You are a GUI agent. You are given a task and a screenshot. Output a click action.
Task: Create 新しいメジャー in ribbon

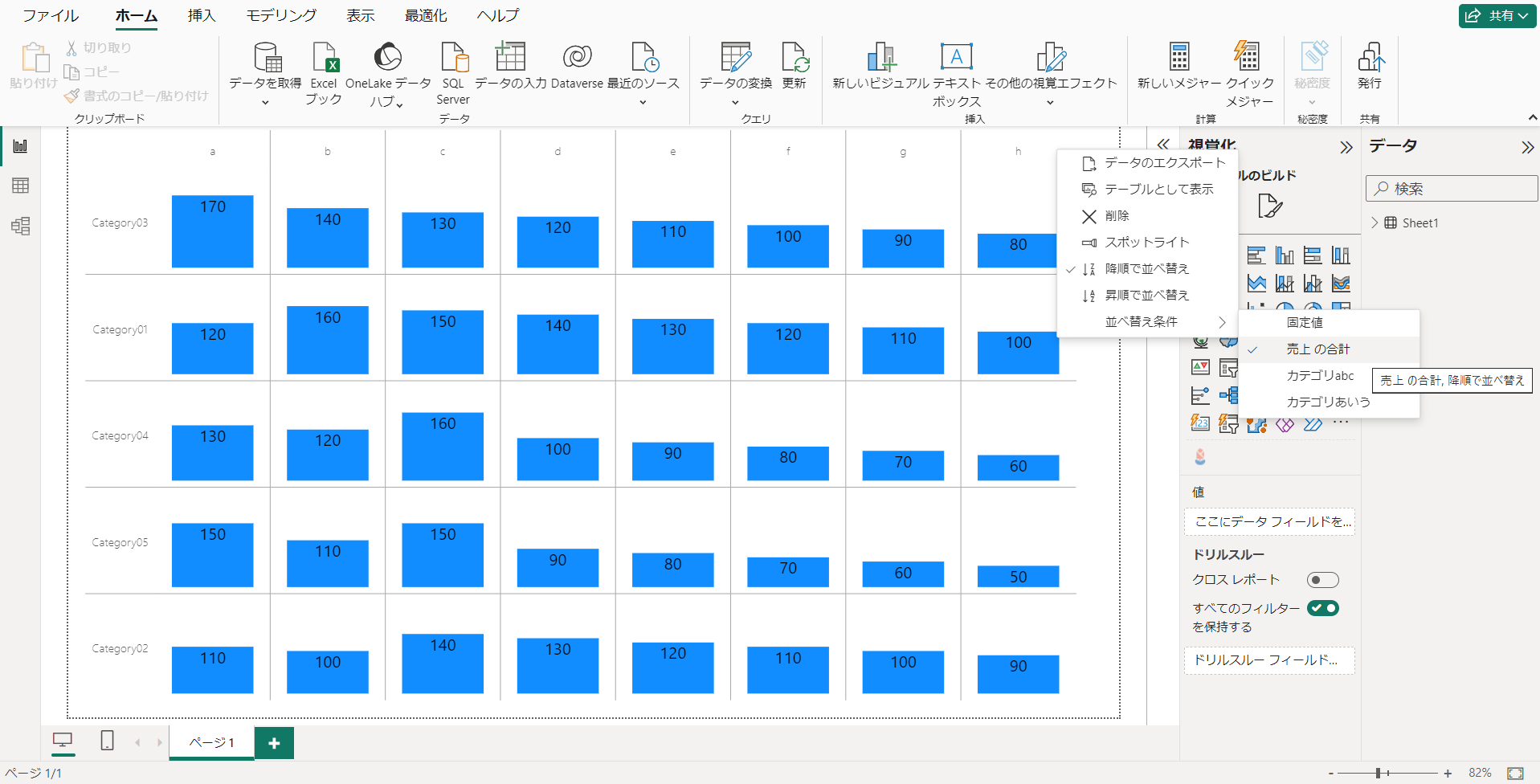coord(1178,58)
